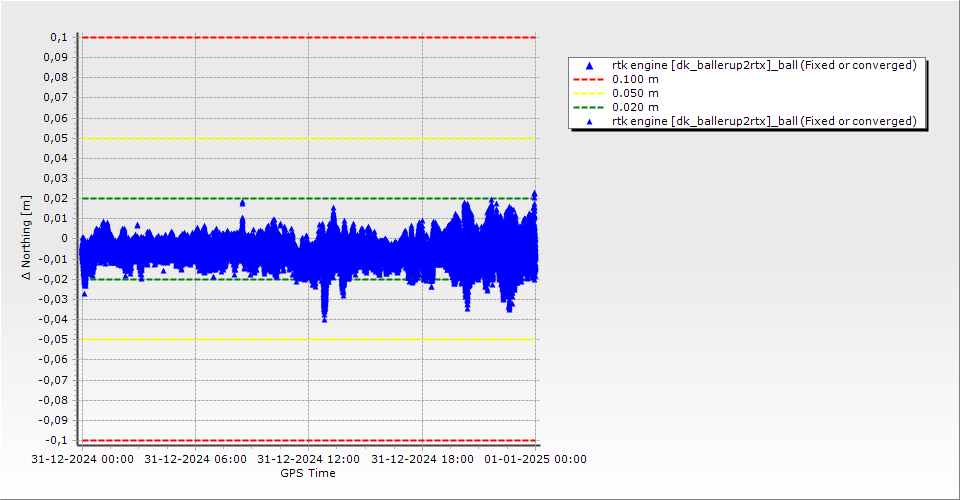Image resolution: width=960 pixels, height=500 pixels.
Task: Click the '0,1' top y-axis tick label
Action: tap(59, 37)
